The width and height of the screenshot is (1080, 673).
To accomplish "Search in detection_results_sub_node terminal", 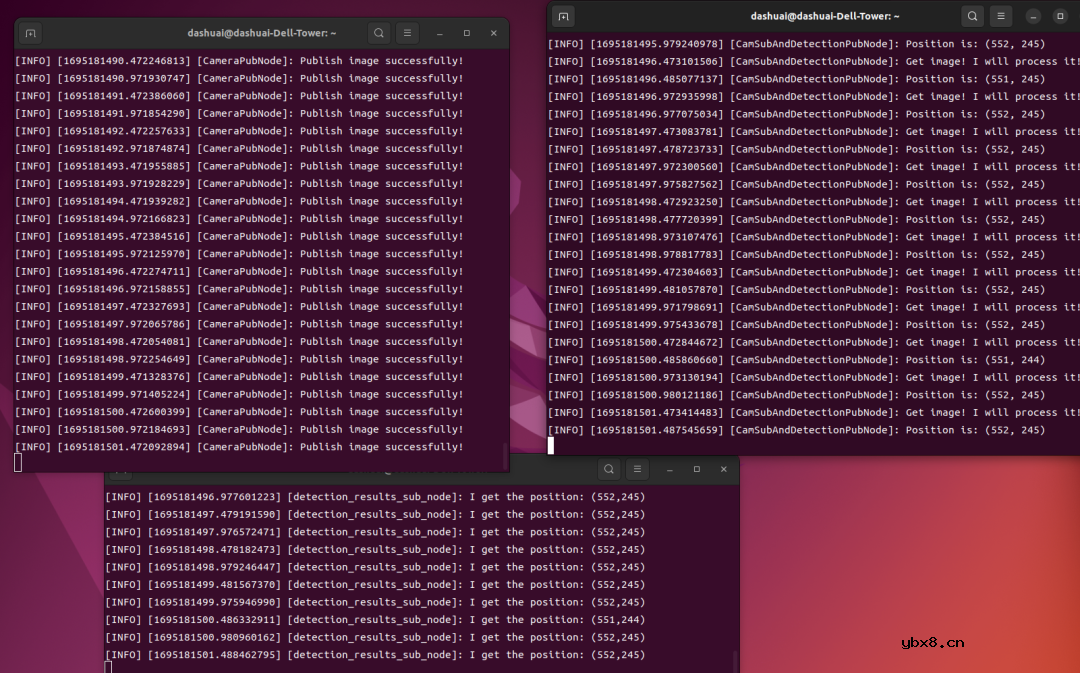I will click(x=608, y=469).
